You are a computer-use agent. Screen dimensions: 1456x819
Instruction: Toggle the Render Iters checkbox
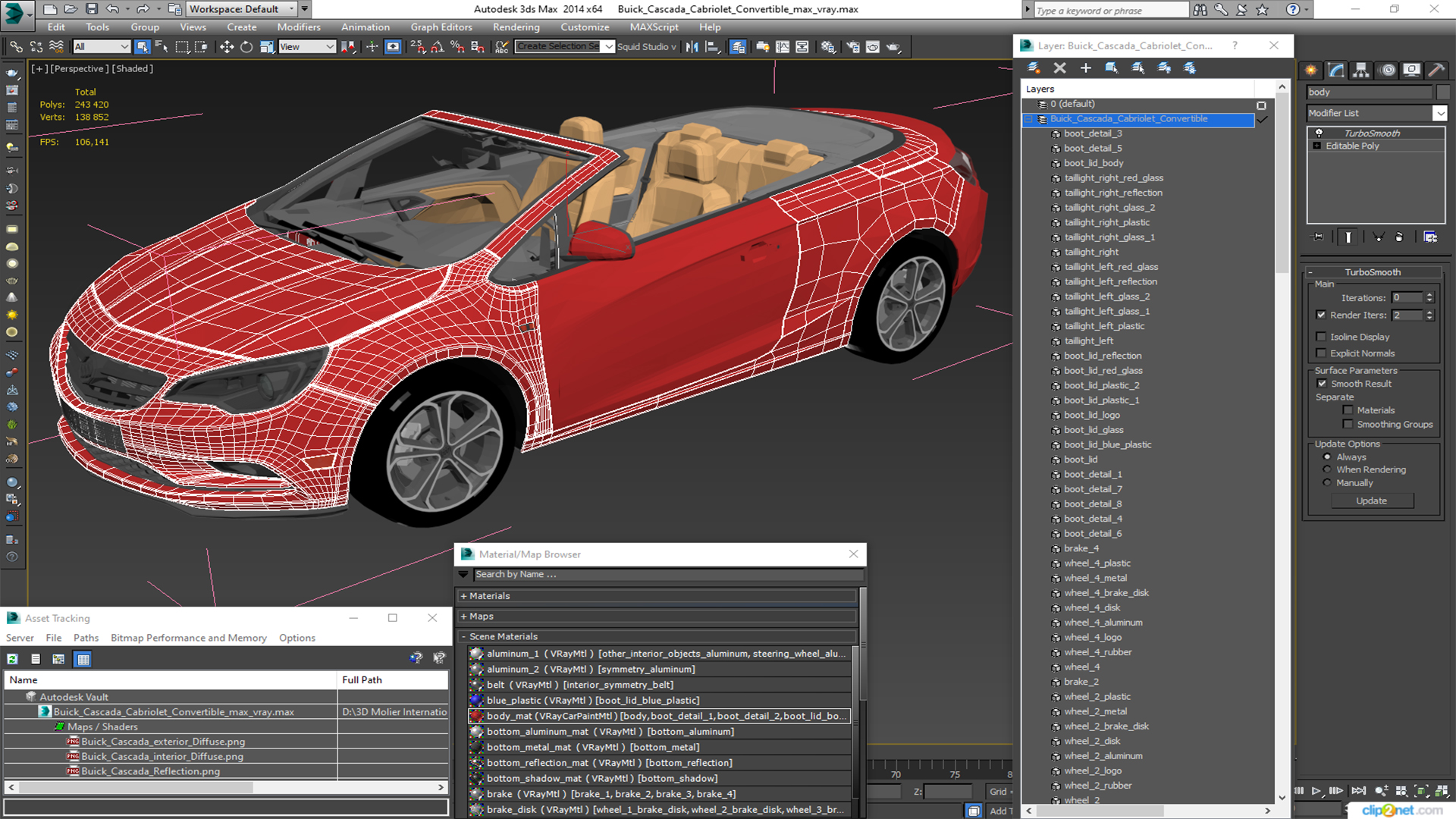[x=1321, y=315]
